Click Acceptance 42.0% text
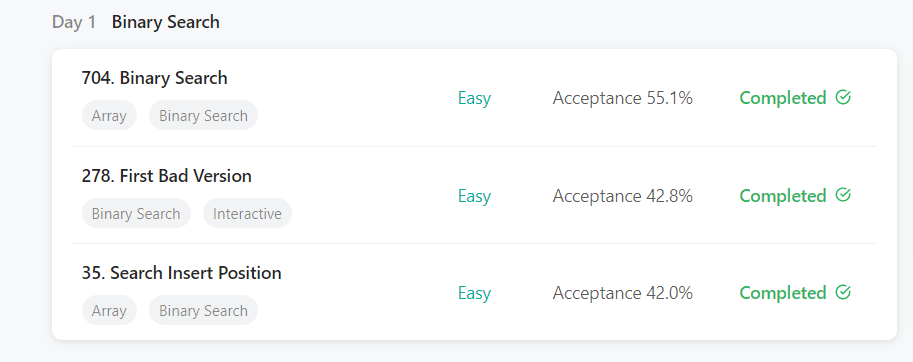Screen dimensions: 913x362 click(622, 293)
